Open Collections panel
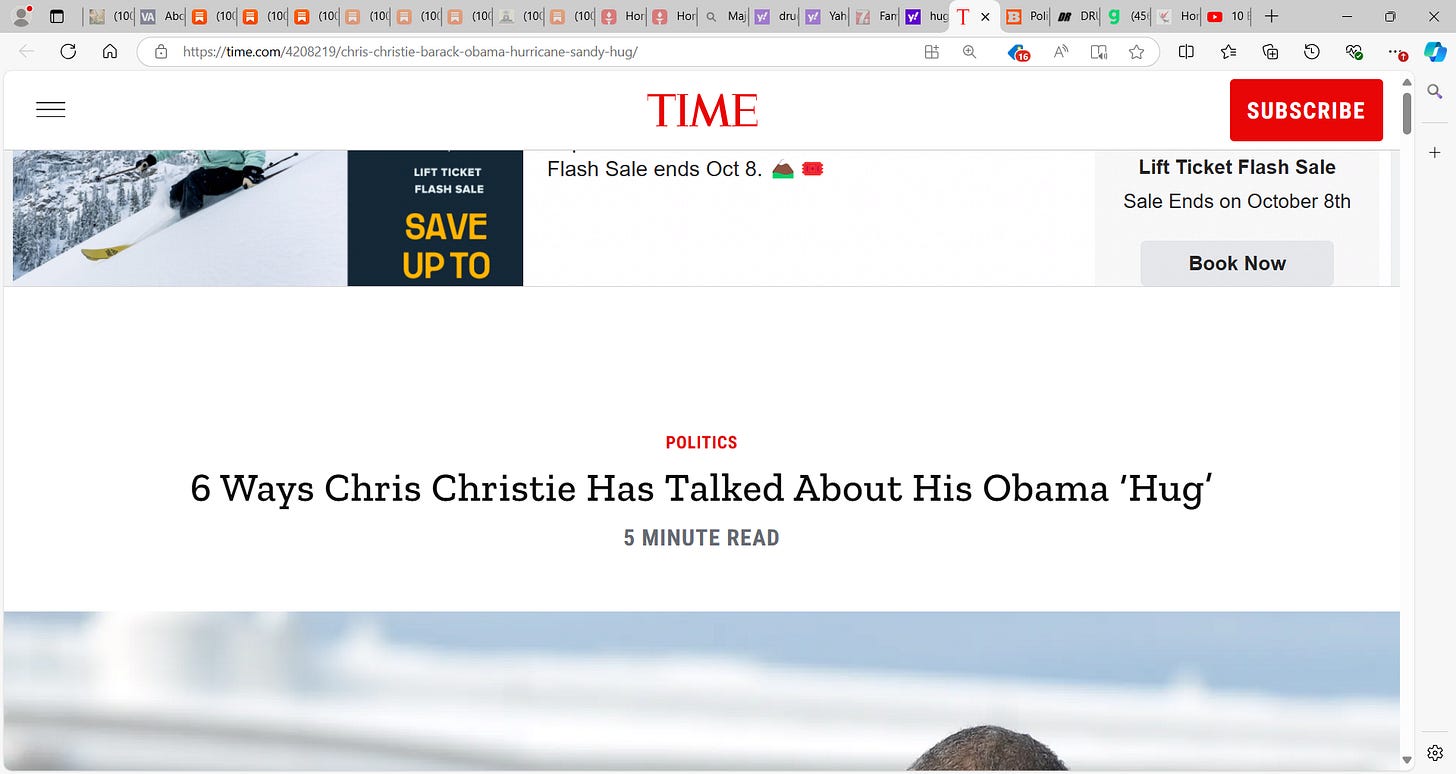 [1270, 52]
